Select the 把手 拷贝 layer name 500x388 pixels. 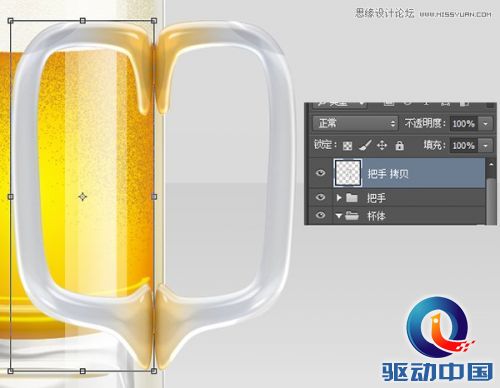point(388,174)
